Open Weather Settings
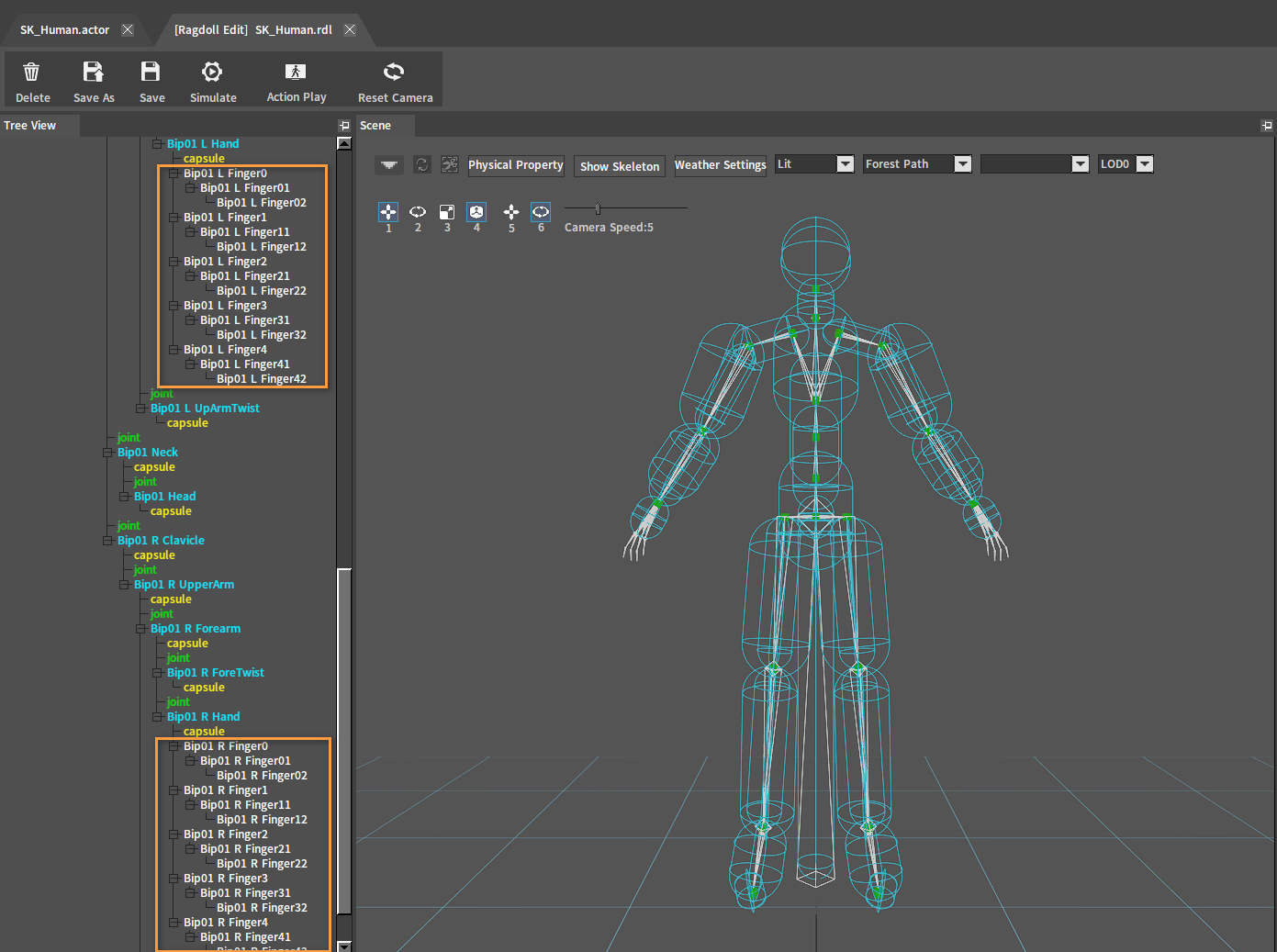The image size is (1277, 952). pos(720,165)
